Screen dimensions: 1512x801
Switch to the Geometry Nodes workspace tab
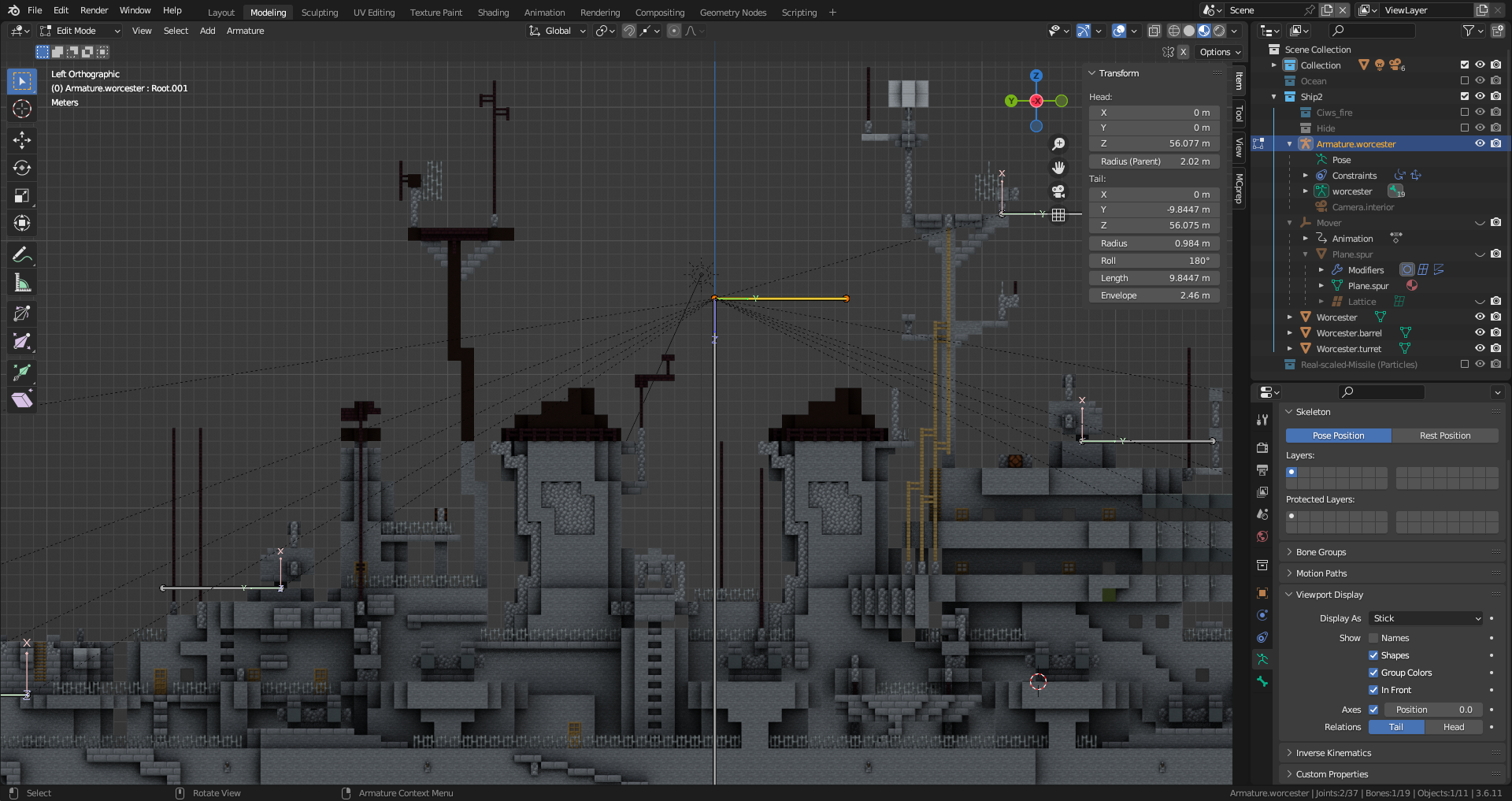coord(733,13)
